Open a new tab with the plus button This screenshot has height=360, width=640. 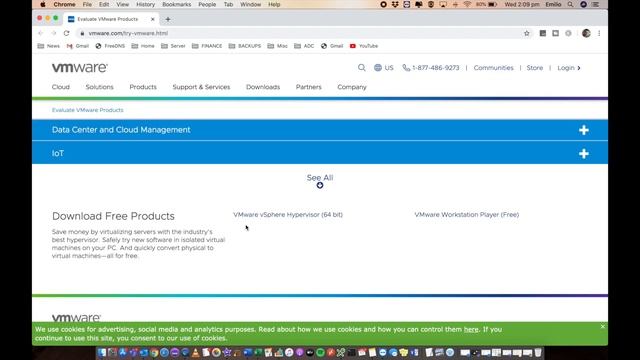coord(168,19)
